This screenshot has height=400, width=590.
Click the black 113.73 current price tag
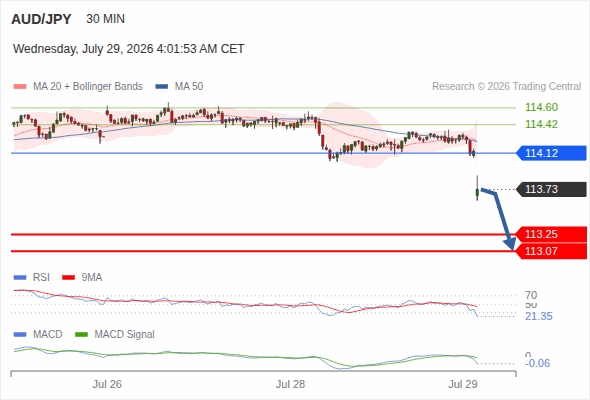551,189
